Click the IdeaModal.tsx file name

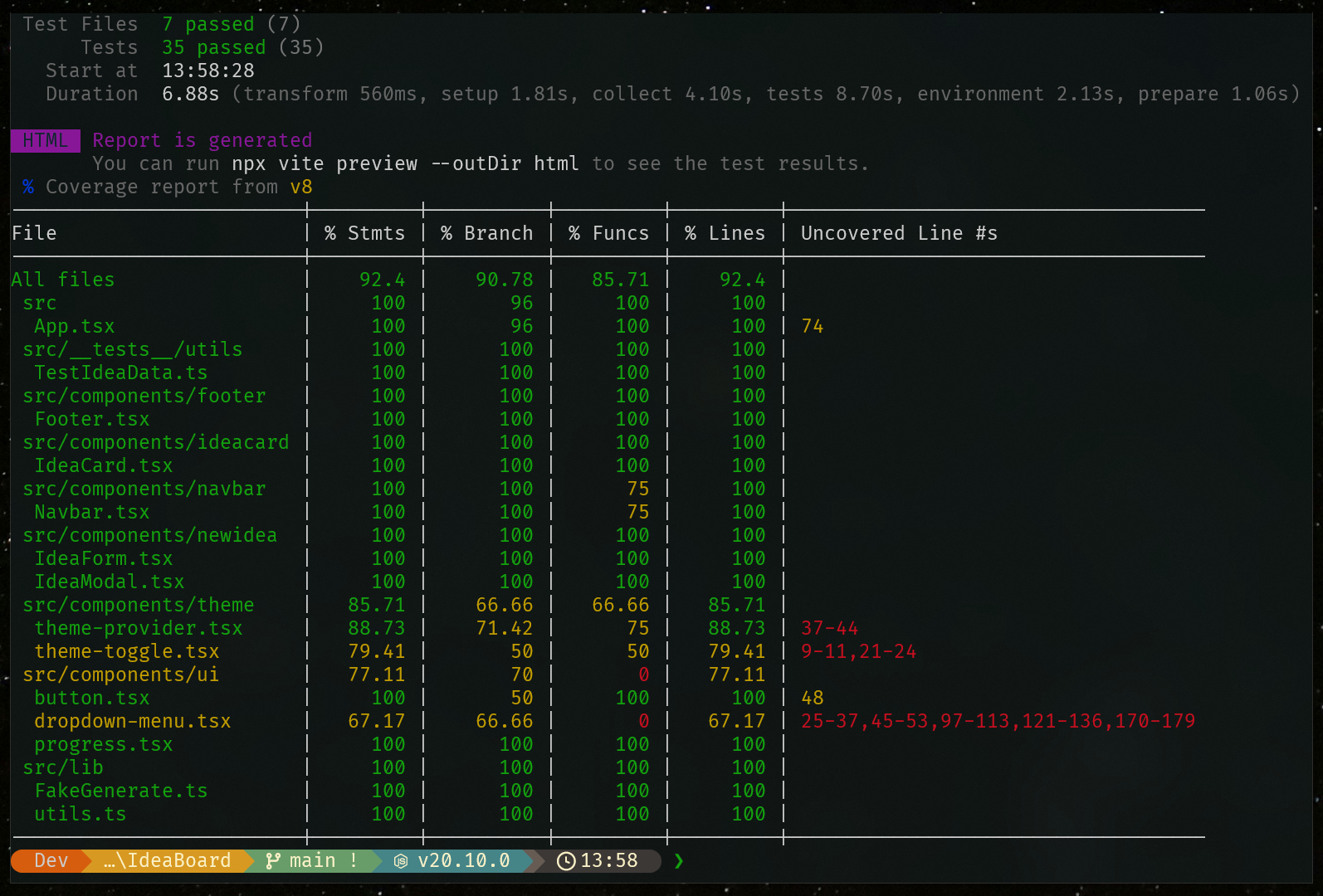click(110, 582)
